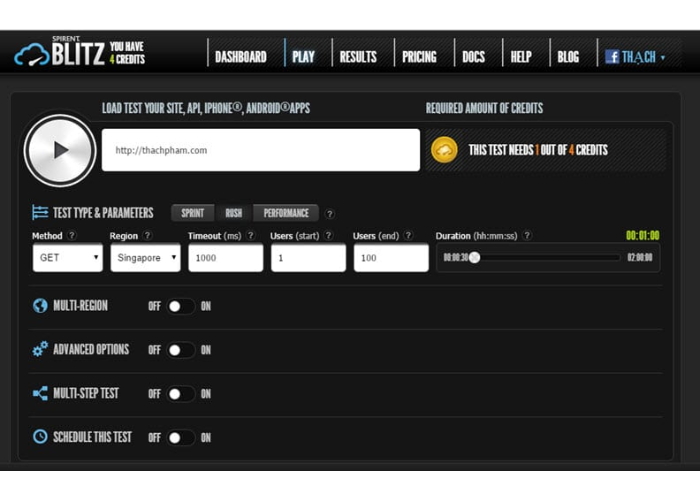700x500 pixels.
Task: Click the "You have 4 credits" text
Action: pos(127,53)
